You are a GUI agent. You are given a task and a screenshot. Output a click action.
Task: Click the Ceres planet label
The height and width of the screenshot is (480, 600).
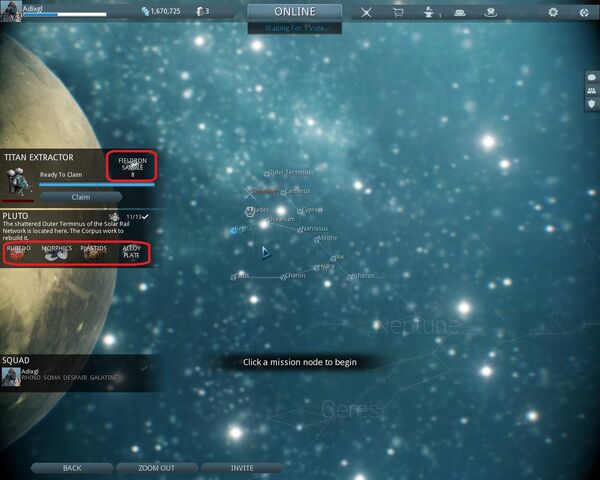click(352, 410)
